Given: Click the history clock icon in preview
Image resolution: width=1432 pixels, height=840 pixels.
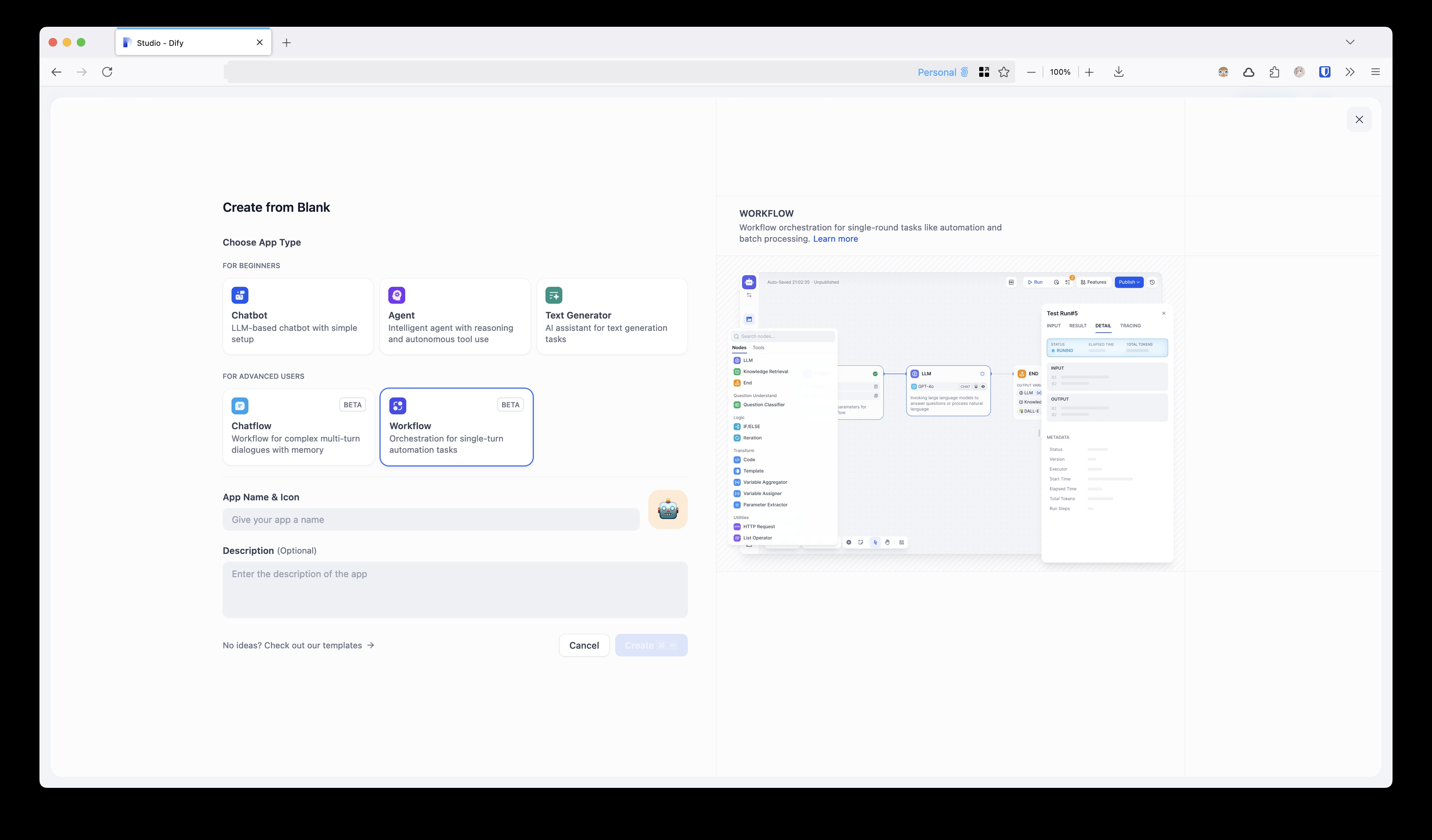Looking at the screenshot, I should (x=1152, y=282).
